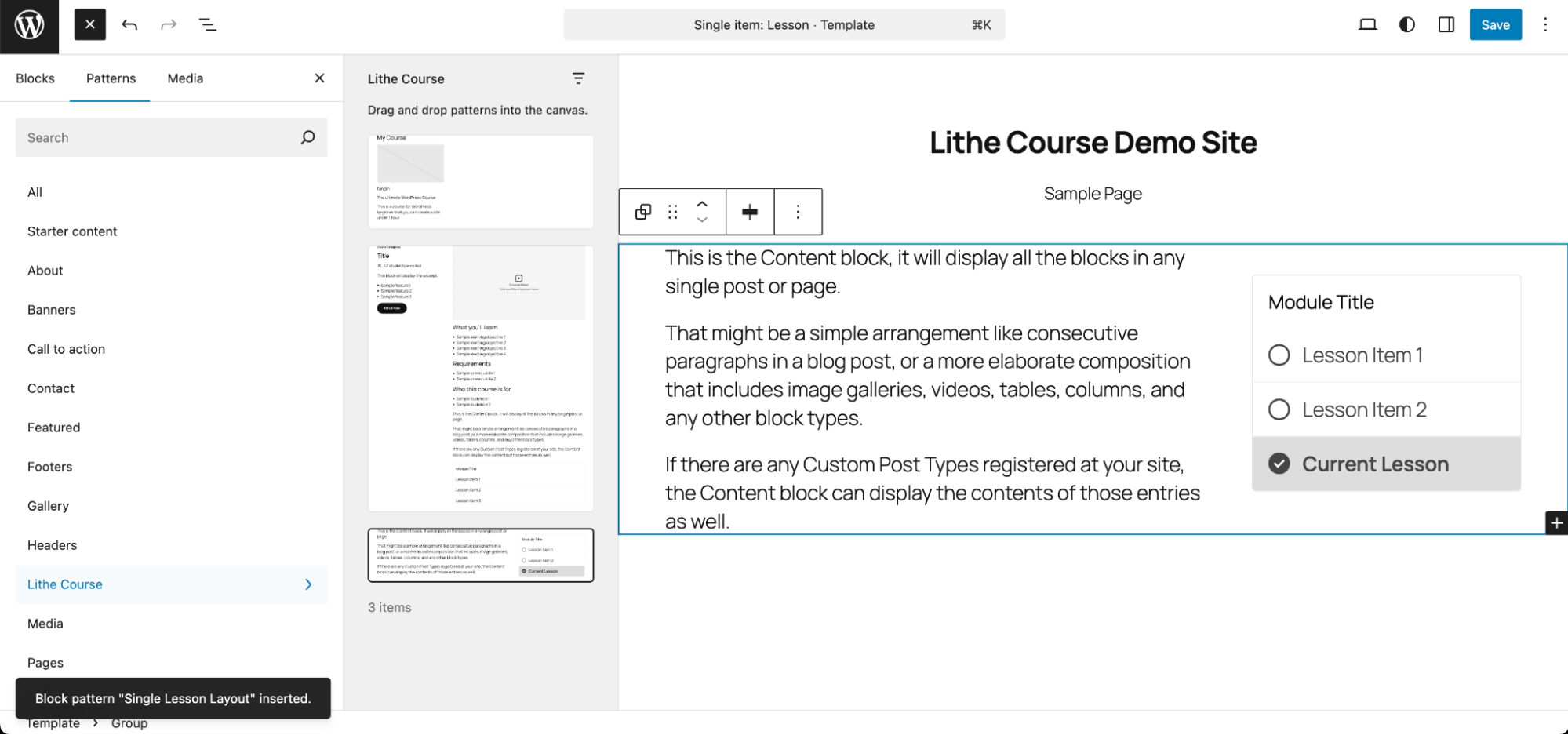Image resolution: width=1568 pixels, height=735 pixels.
Task: Undo the last change
Action: coord(129,24)
